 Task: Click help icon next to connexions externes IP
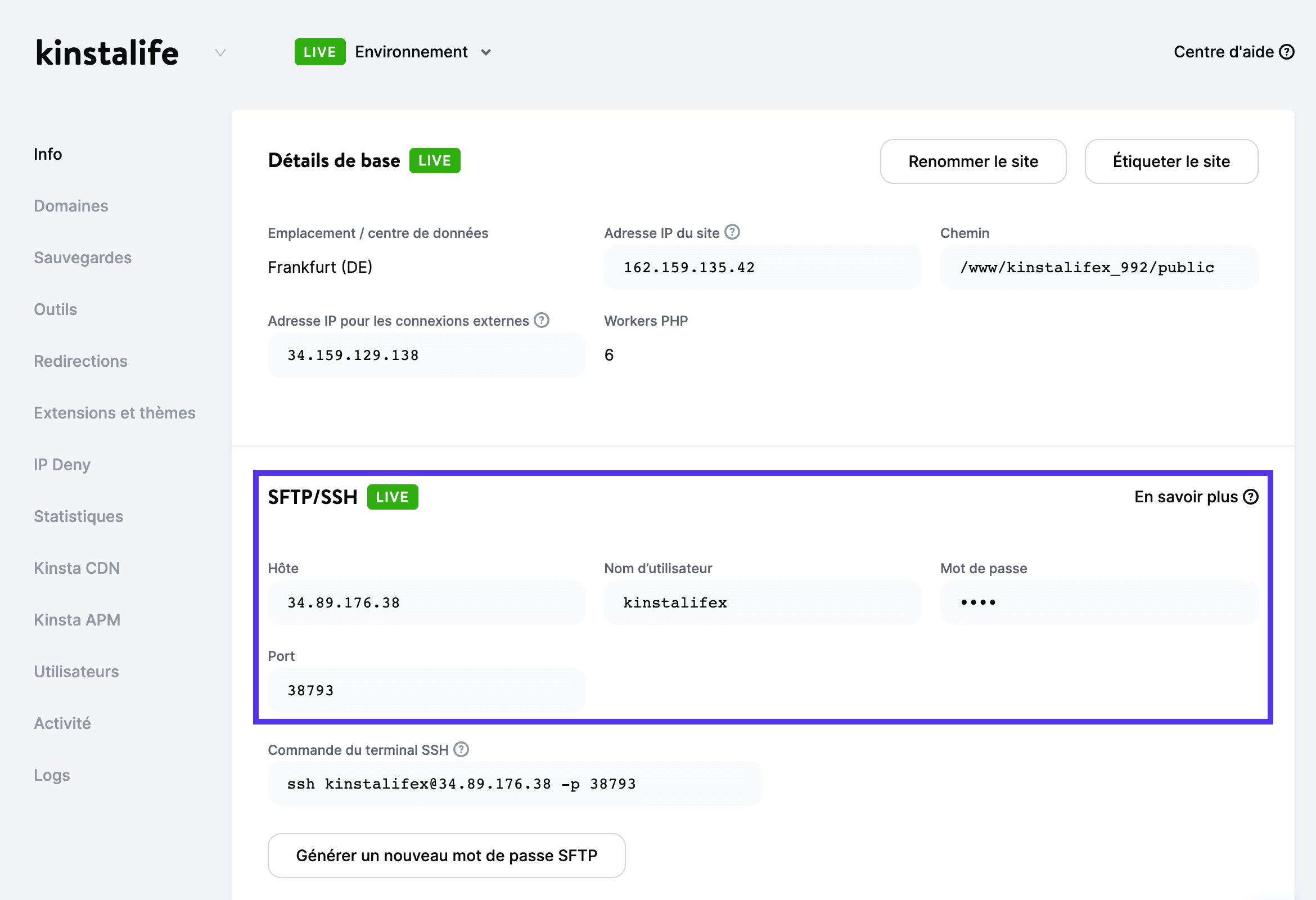[x=542, y=320]
